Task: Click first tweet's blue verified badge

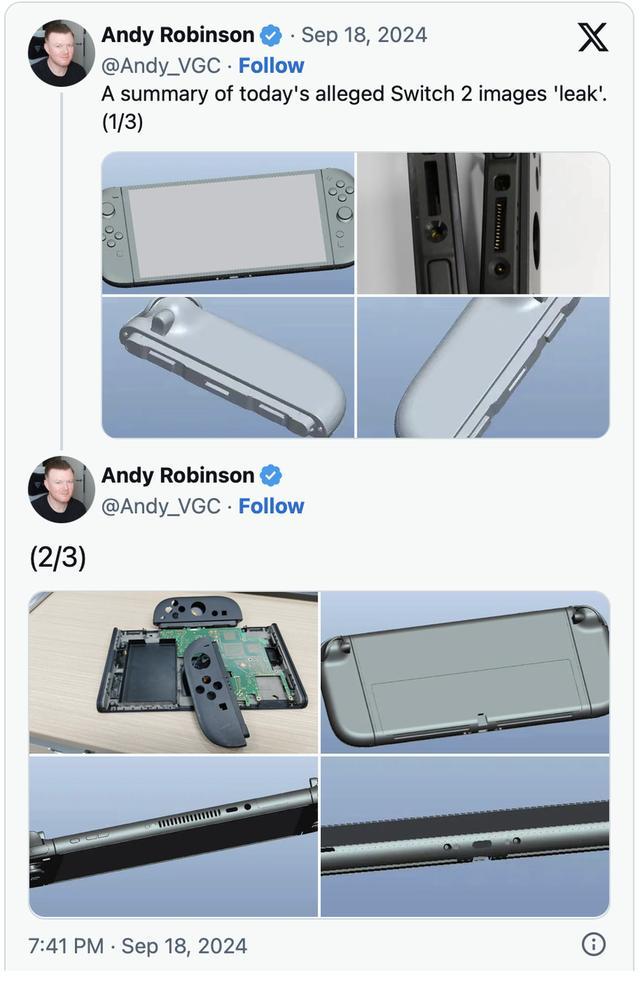Action: tap(271, 35)
